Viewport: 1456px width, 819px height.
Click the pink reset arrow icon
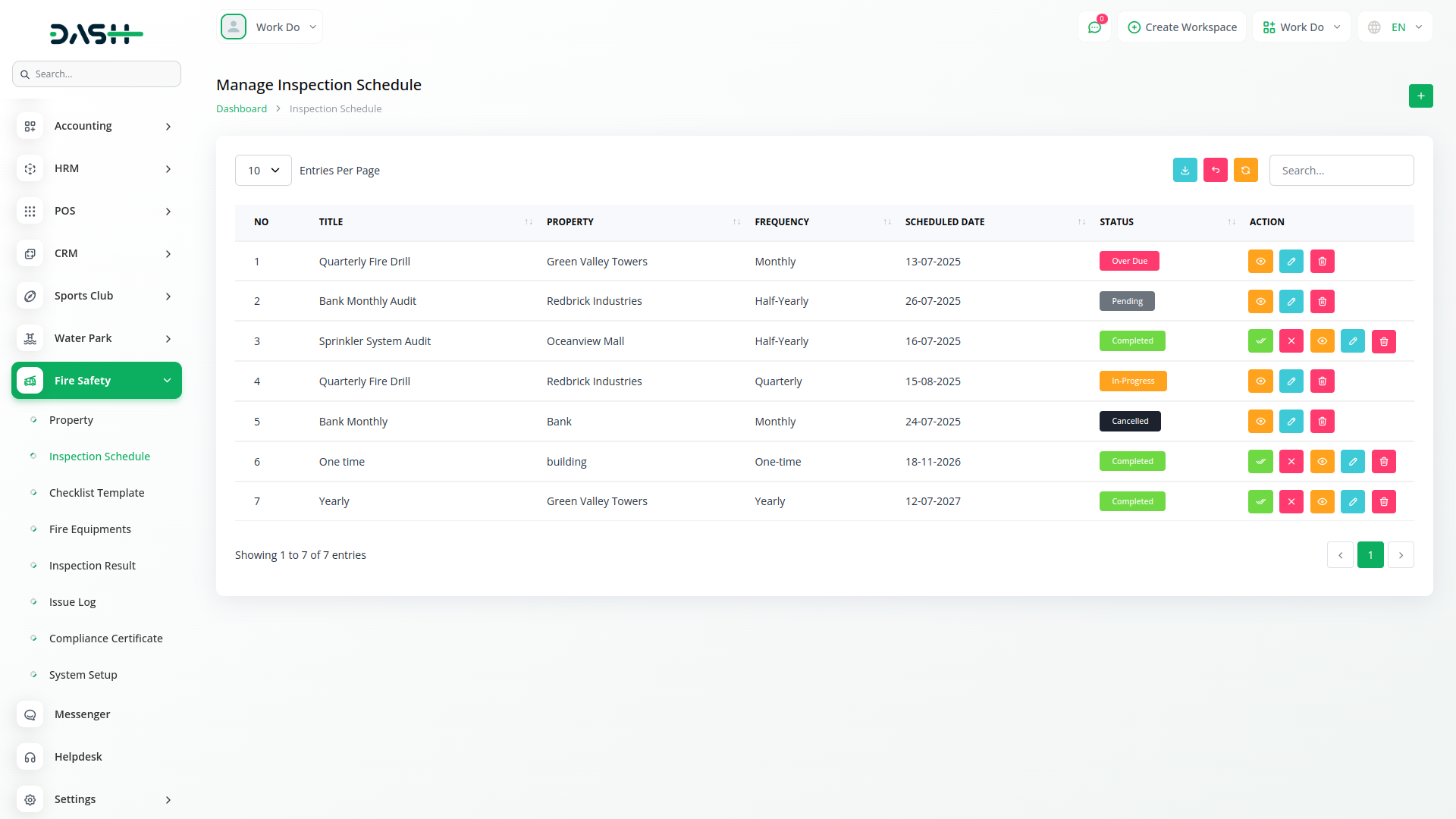(x=1215, y=170)
